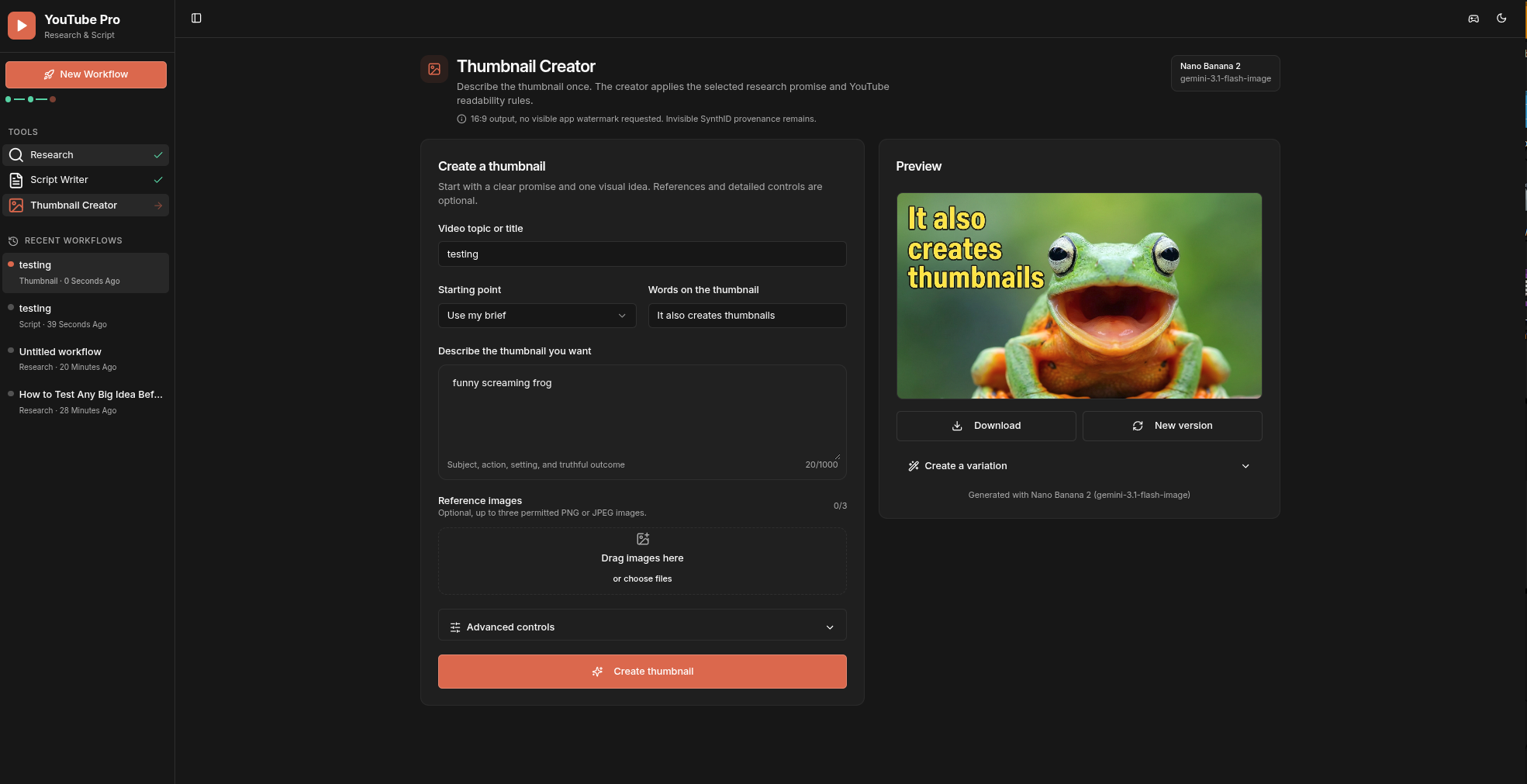Screen dimensions: 1527x784
Task: Open the 'testing' Thumbnail workflow
Action: point(86,273)
